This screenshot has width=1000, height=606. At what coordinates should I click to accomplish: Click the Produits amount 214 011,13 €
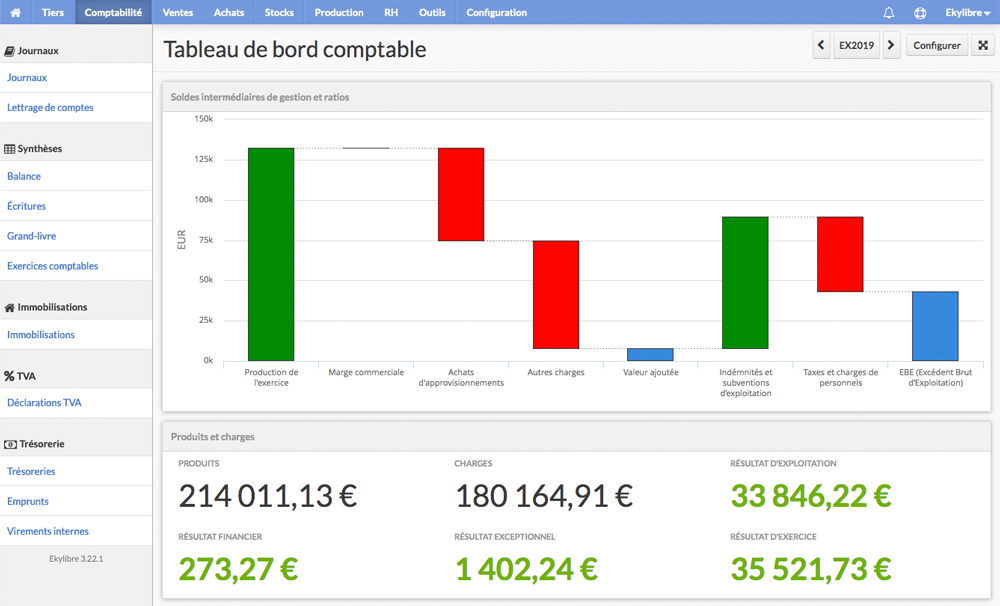(x=268, y=496)
